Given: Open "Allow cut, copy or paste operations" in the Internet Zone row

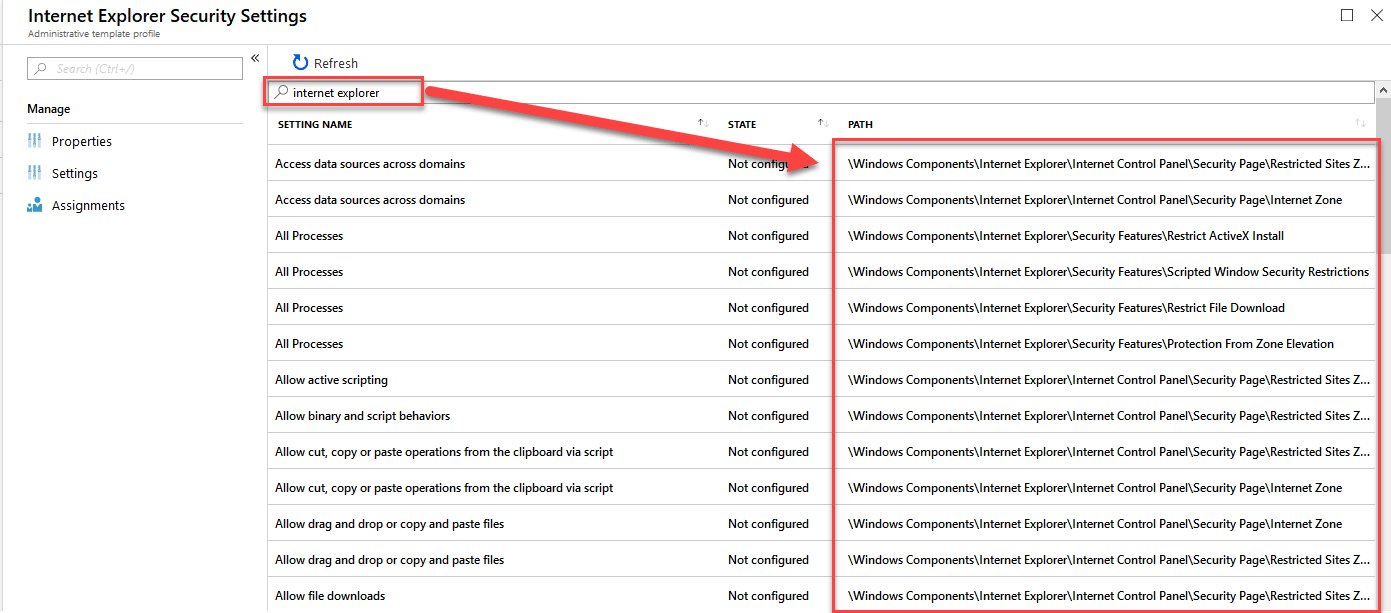Looking at the screenshot, I should pos(444,487).
